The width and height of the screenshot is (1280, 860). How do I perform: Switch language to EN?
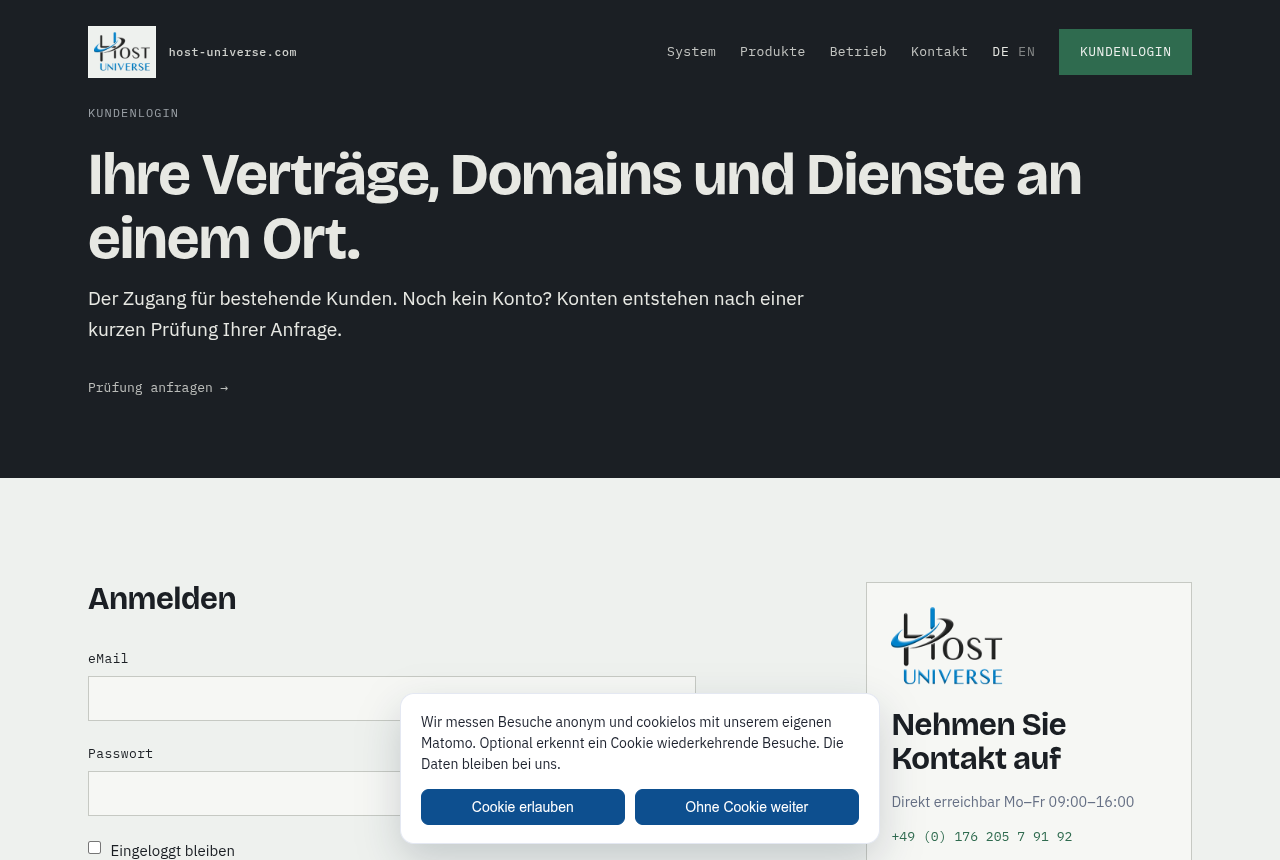click(1026, 52)
